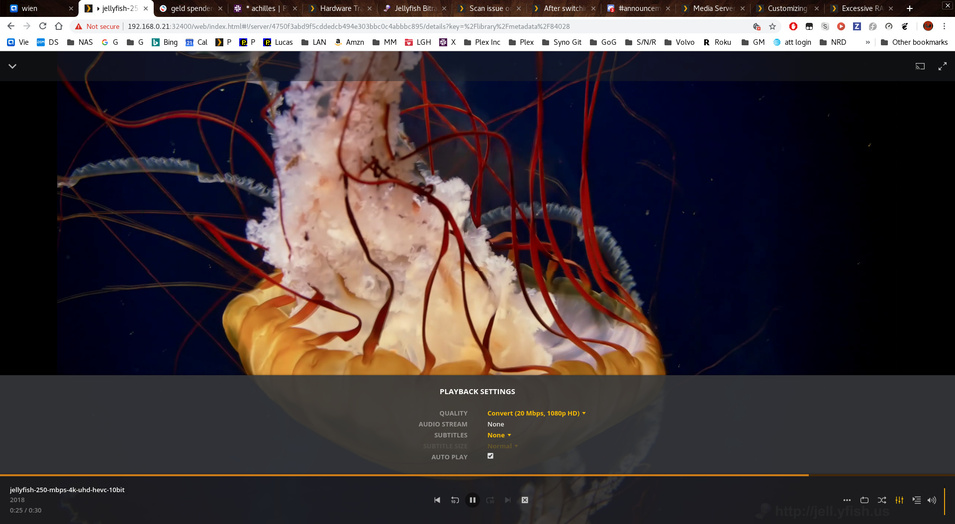Uncheck the Auto Play checkbox
The height and width of the screenshot is (524, 955).
[490, 456]
